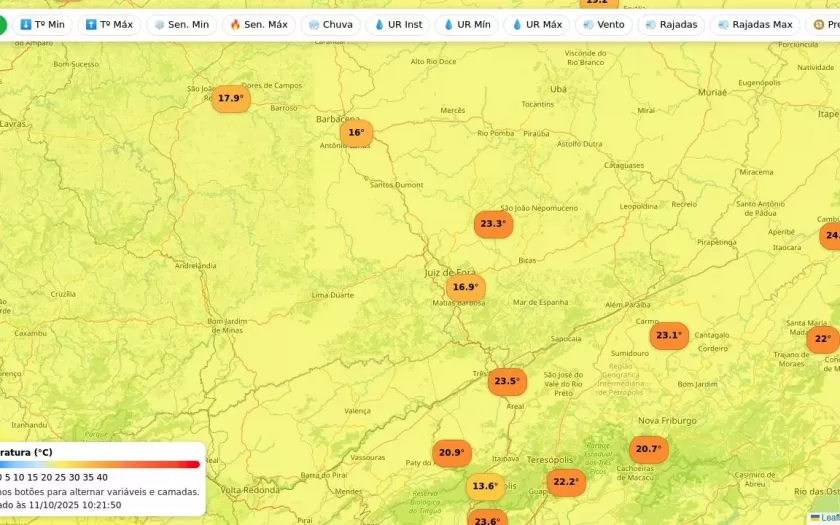Show the Sen. Min layer

point(181,25)
